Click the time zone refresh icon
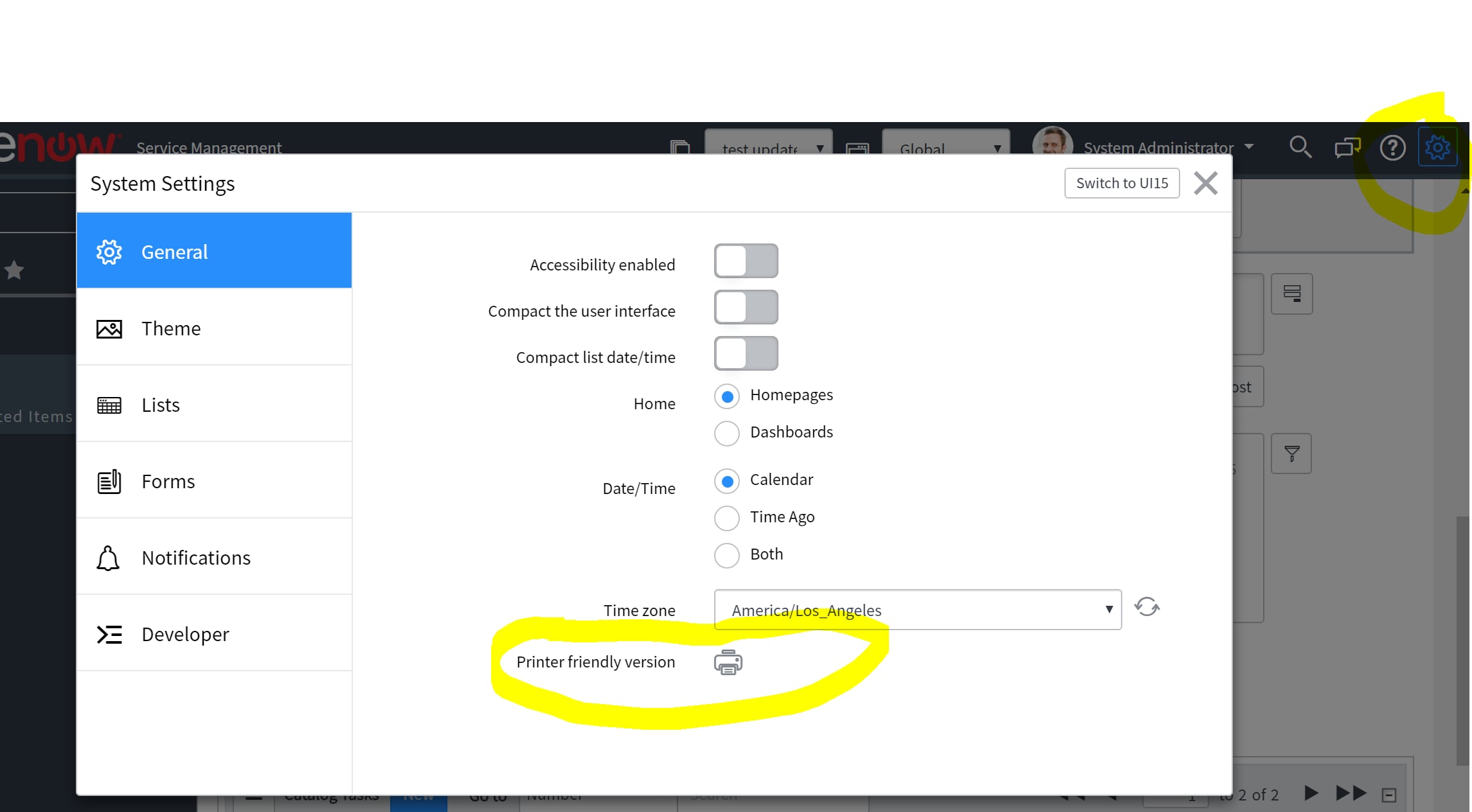 click(x=1147, y=607)
